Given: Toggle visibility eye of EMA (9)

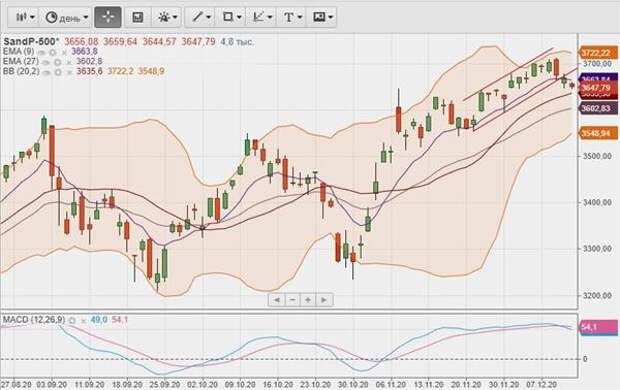Looking at the screenshot, I should pyautogui.click(x=42, y=52).
